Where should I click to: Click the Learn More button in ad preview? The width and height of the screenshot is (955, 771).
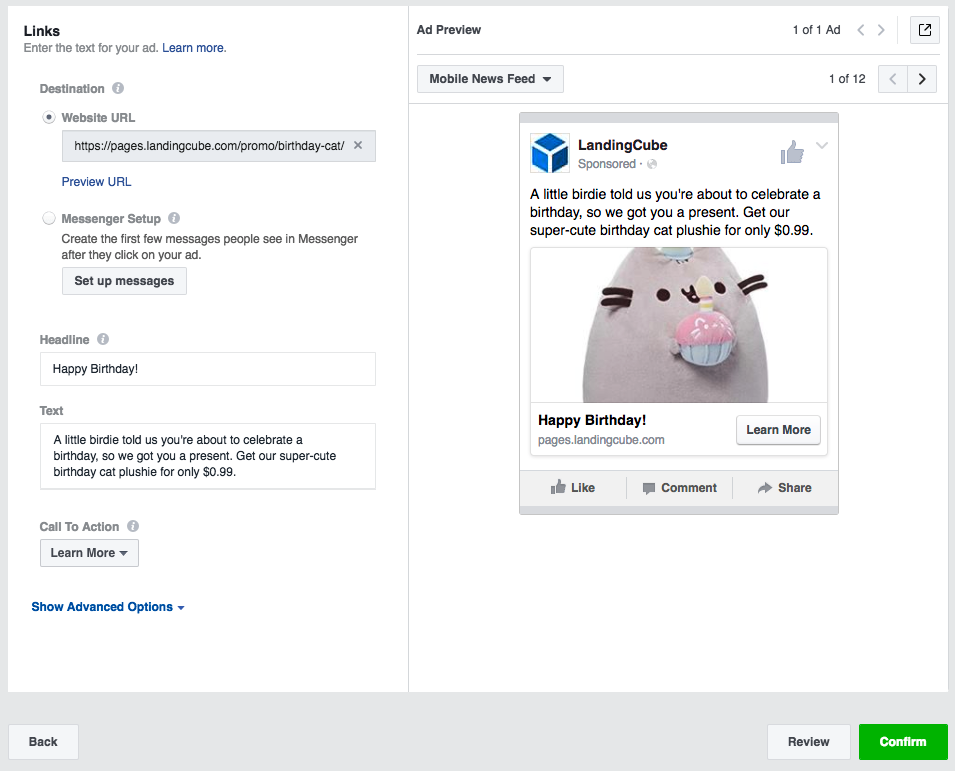coord(778,430)
